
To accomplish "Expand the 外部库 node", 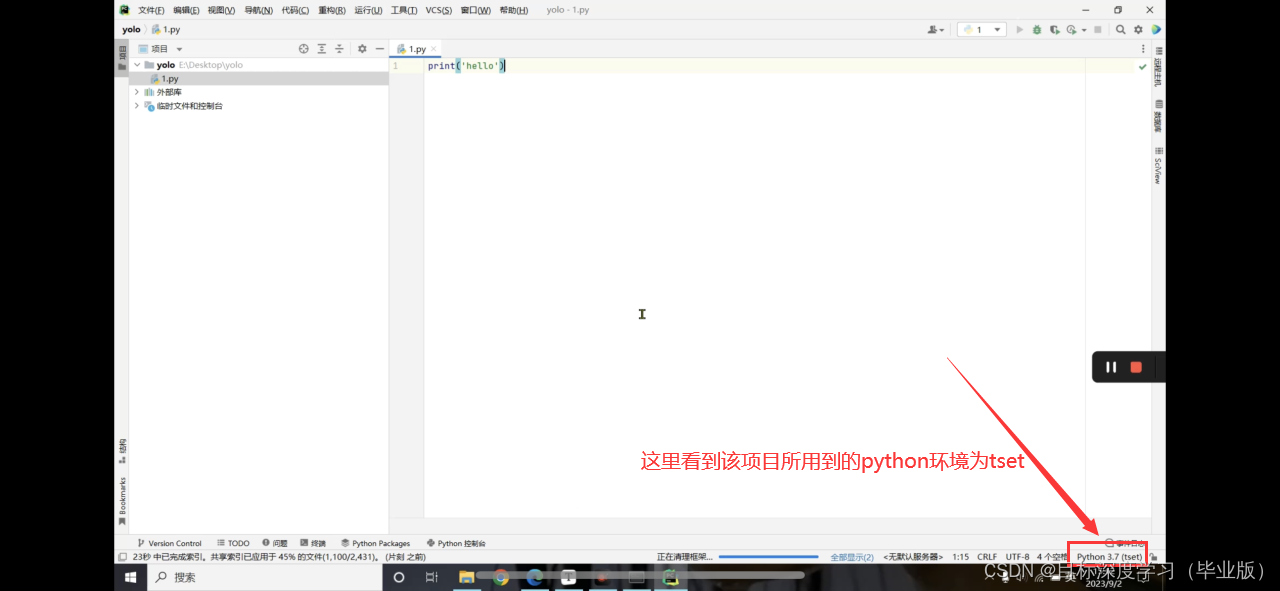I will (x=137, y=92).
